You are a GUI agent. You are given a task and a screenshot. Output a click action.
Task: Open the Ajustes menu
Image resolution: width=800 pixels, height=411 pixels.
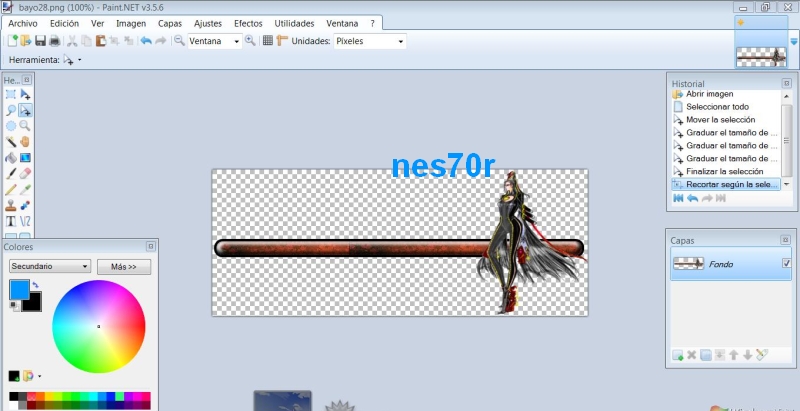click(x=208, y=23)
